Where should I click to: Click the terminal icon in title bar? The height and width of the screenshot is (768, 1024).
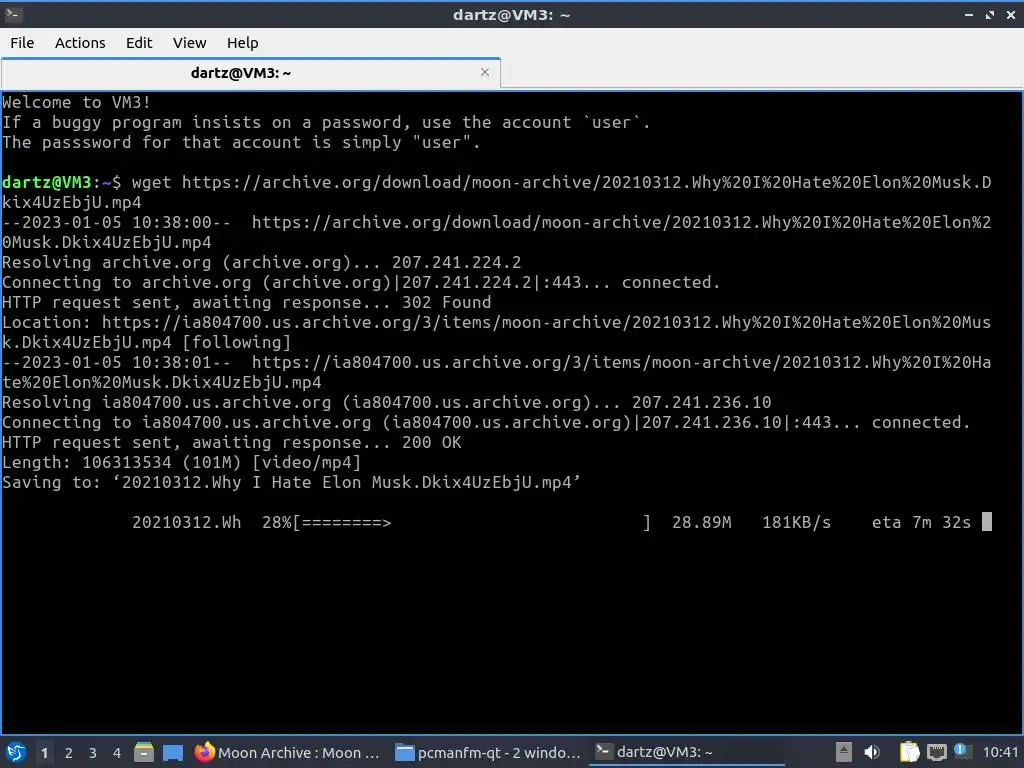pyautogui.click(x=13, y=14)
